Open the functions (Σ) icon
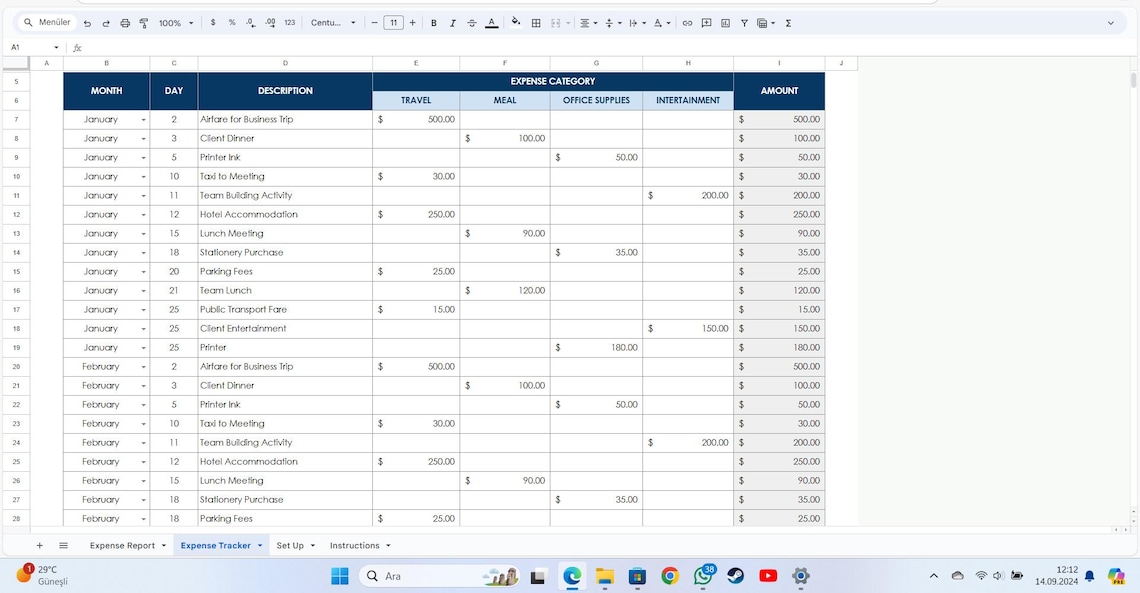 point(788,22)
